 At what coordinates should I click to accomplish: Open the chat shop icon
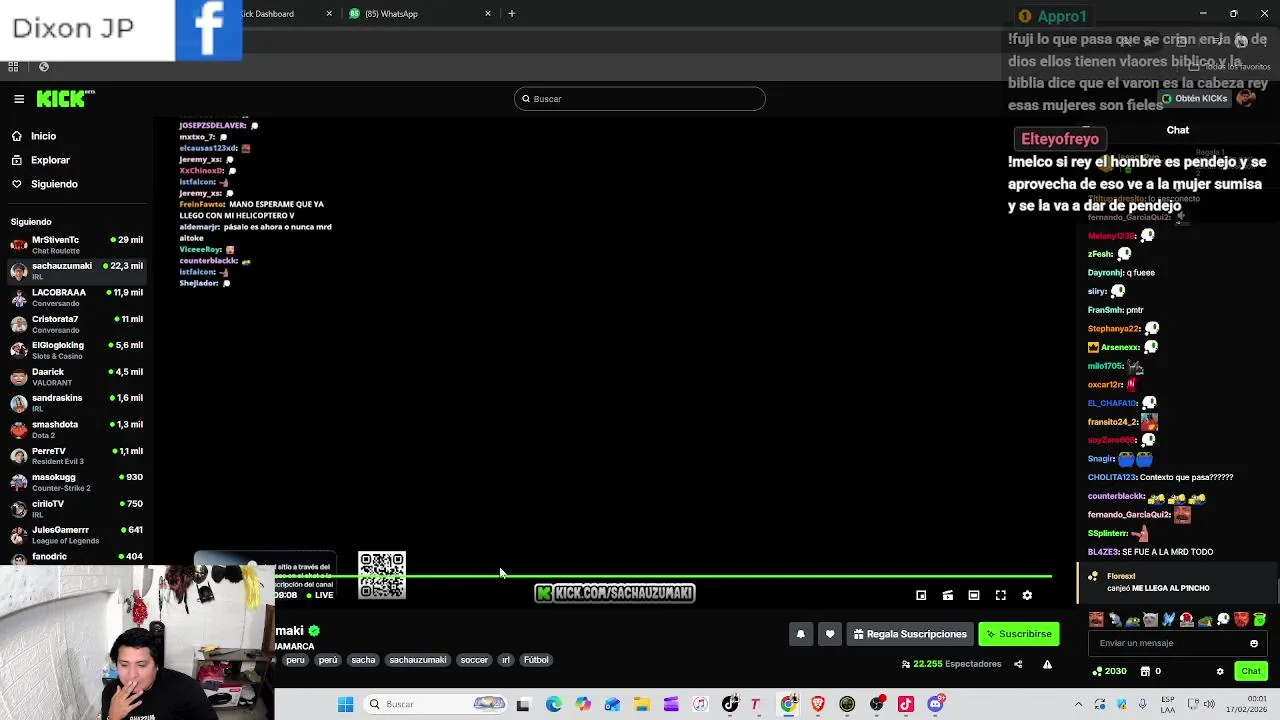1145,672
